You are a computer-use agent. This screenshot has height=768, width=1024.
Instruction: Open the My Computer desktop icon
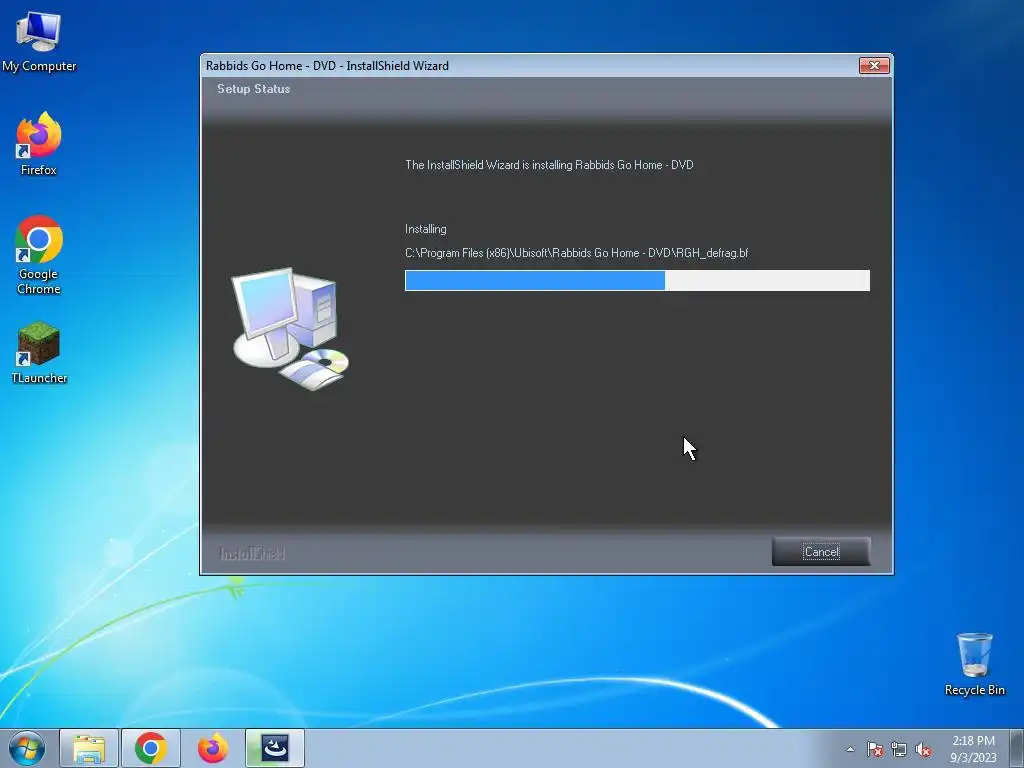coord(39,42)
